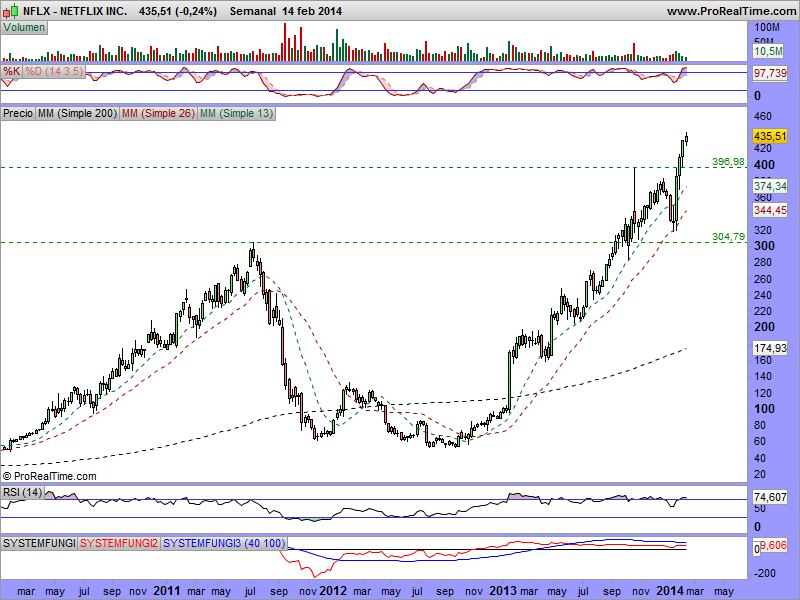Click the SYSTEMFUNGI2 red label
This screenshot has width=800, height=600.
[x=119, y=543]
